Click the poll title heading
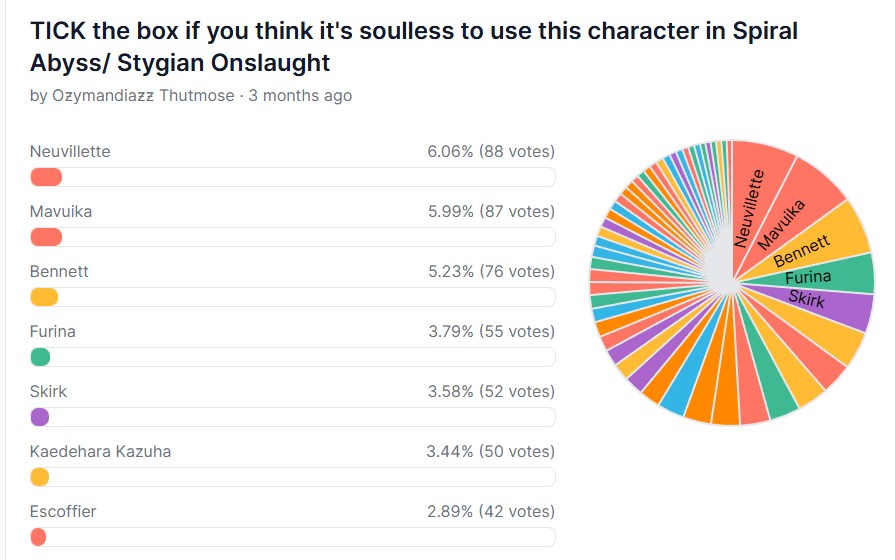The width and height of the screenshot is (895, 560). click(x=414, y=47)
